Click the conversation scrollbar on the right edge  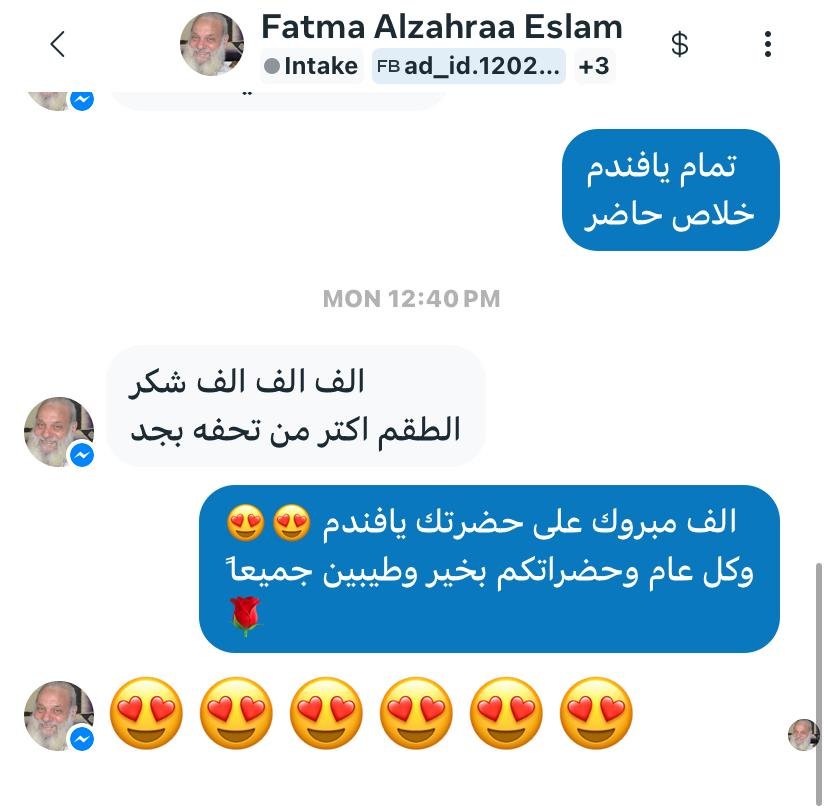819,684
